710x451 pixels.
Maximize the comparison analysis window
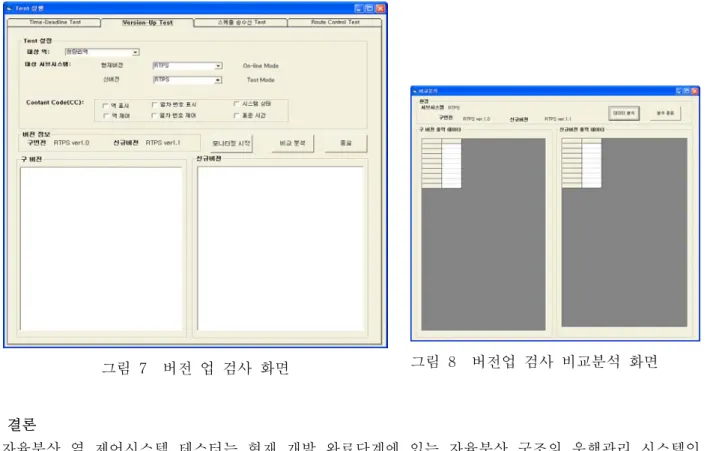[x=687, y=91]
